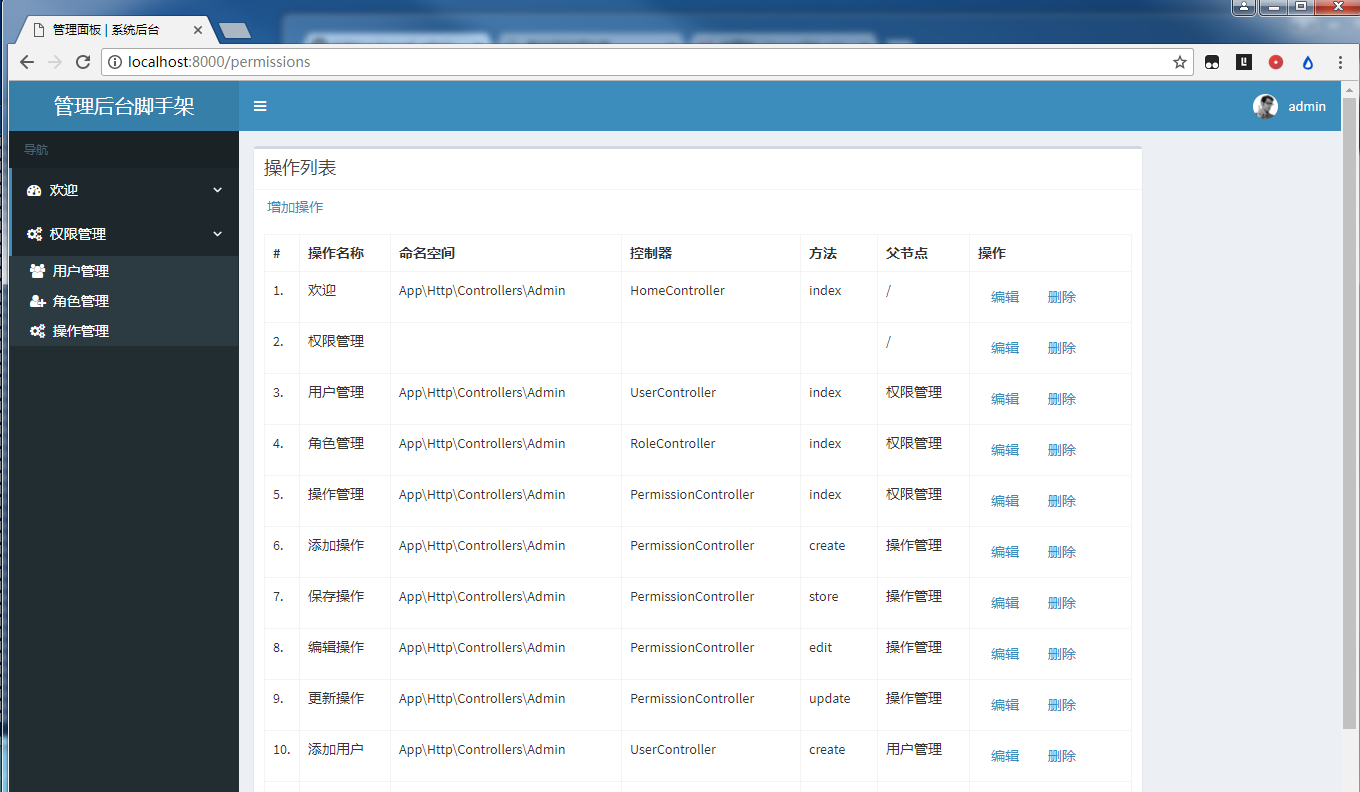The height and width of the screenshot is (792, 1360).
Task: Click the users icon beside 用户管理
Action: 38,271
